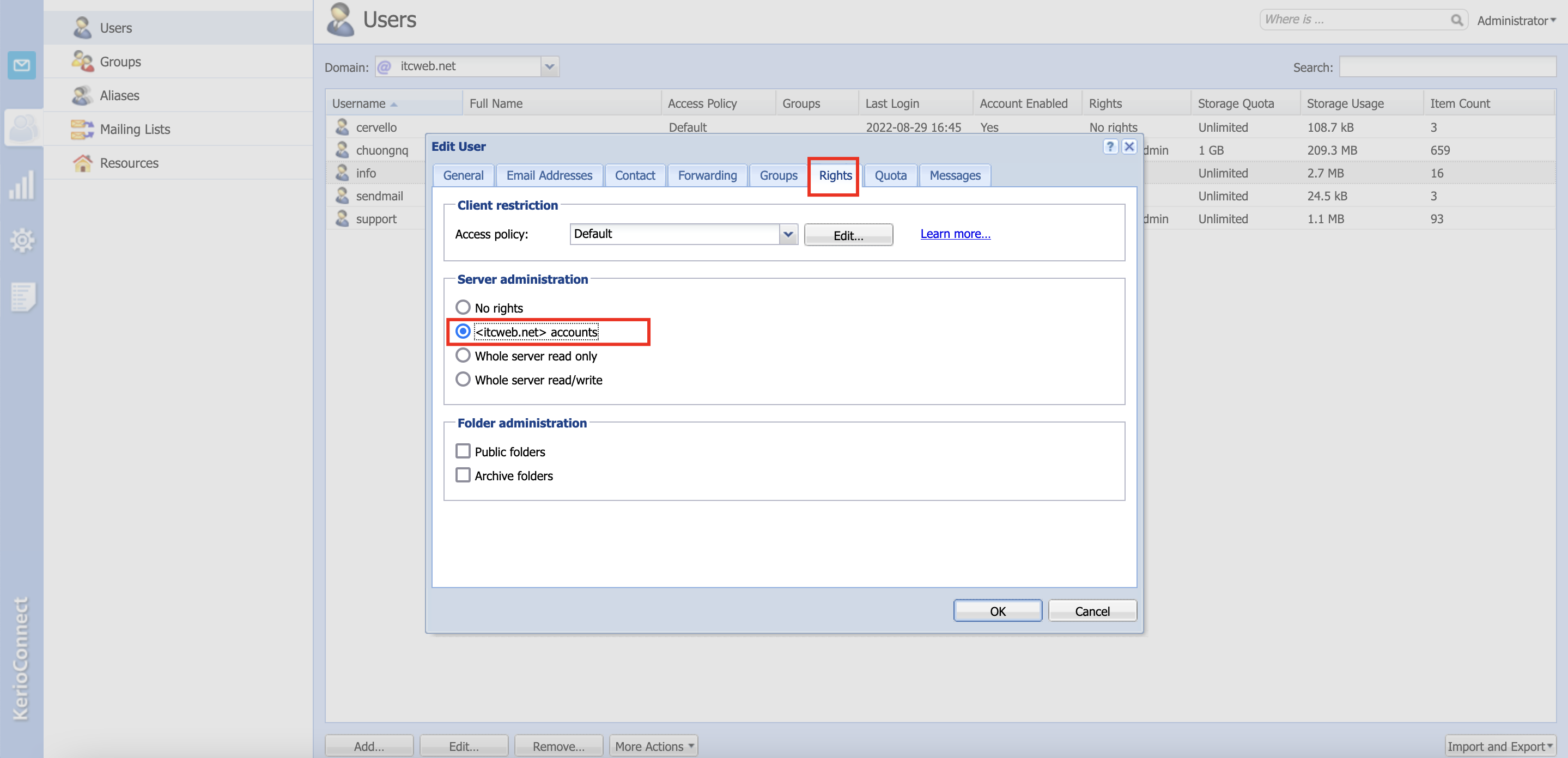Click the Learn more link

(955, 234)
